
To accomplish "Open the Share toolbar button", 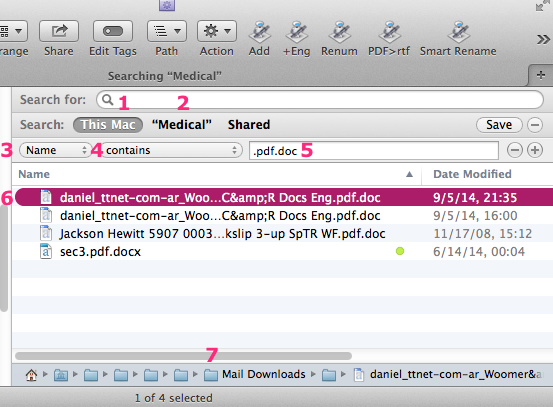I will 59,31.
